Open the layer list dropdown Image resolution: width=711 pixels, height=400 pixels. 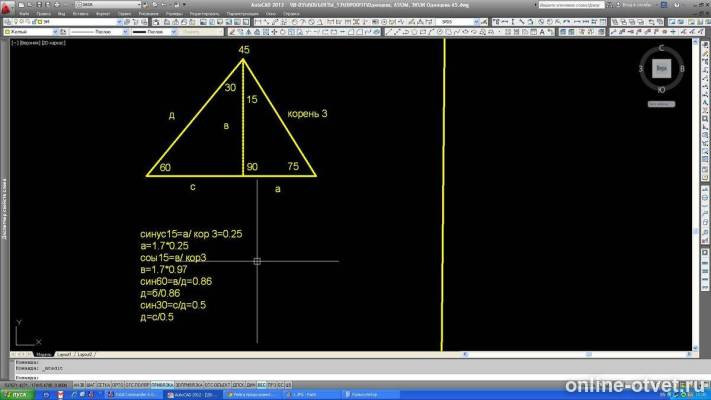coord(119,22)
